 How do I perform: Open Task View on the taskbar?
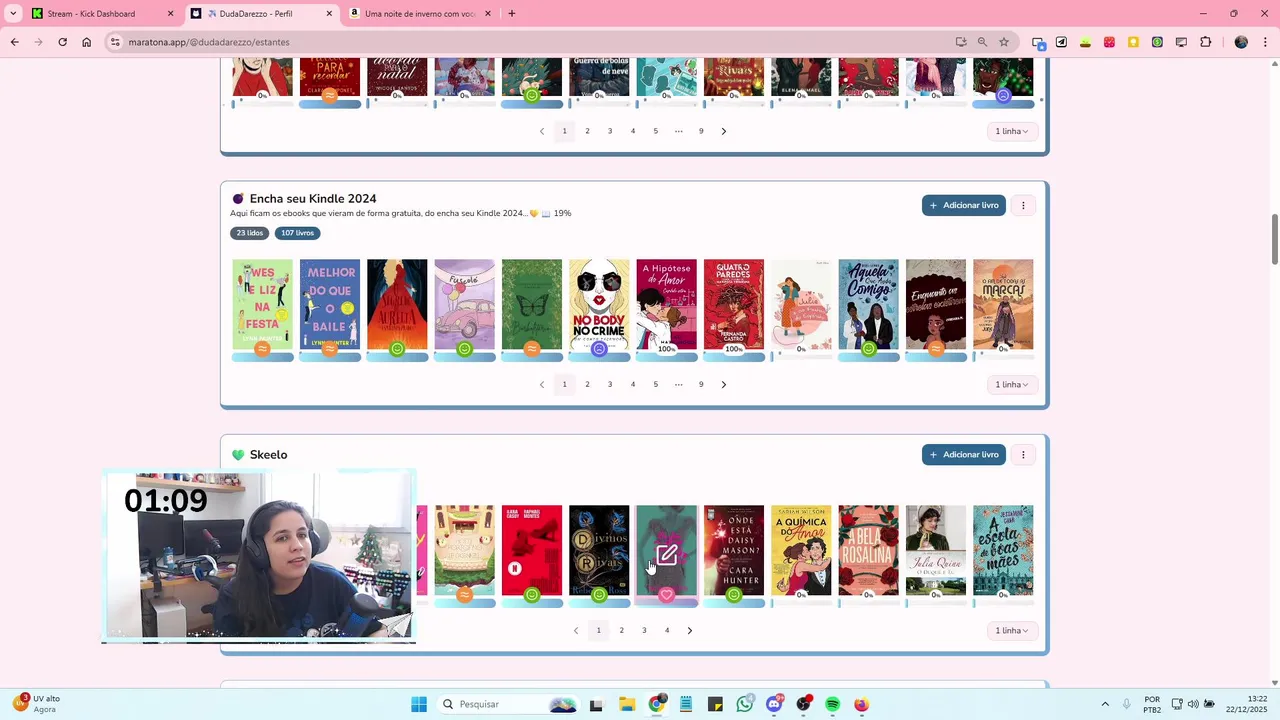click(596, 704)
